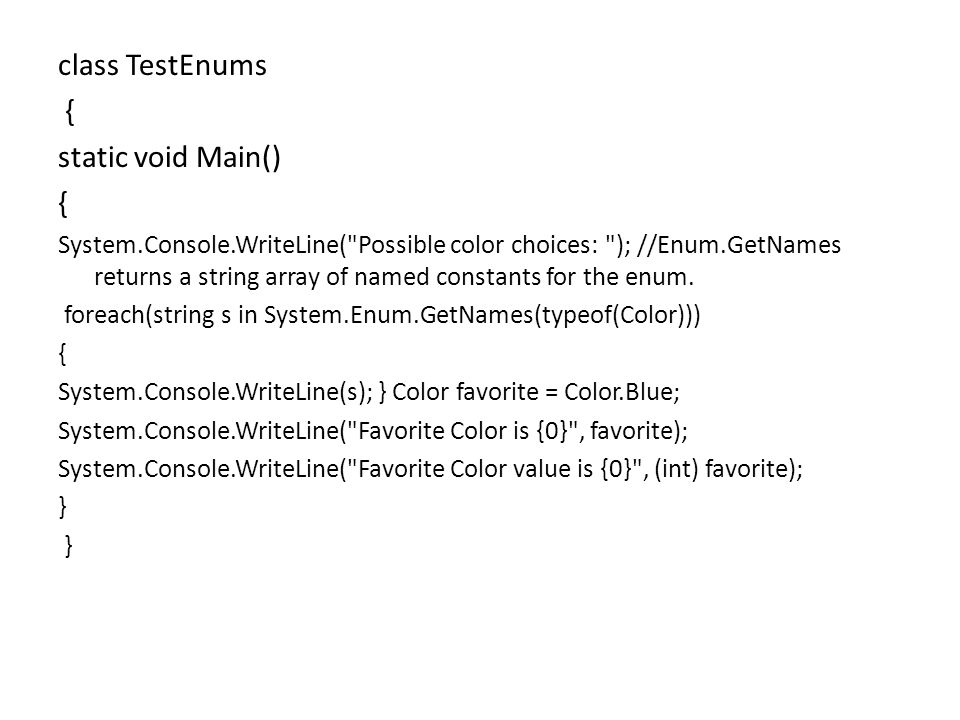Click the 'Favorite Color is {0}' statement line
The height and width of the screenshot is (720, 960).
tap(373, 431)
